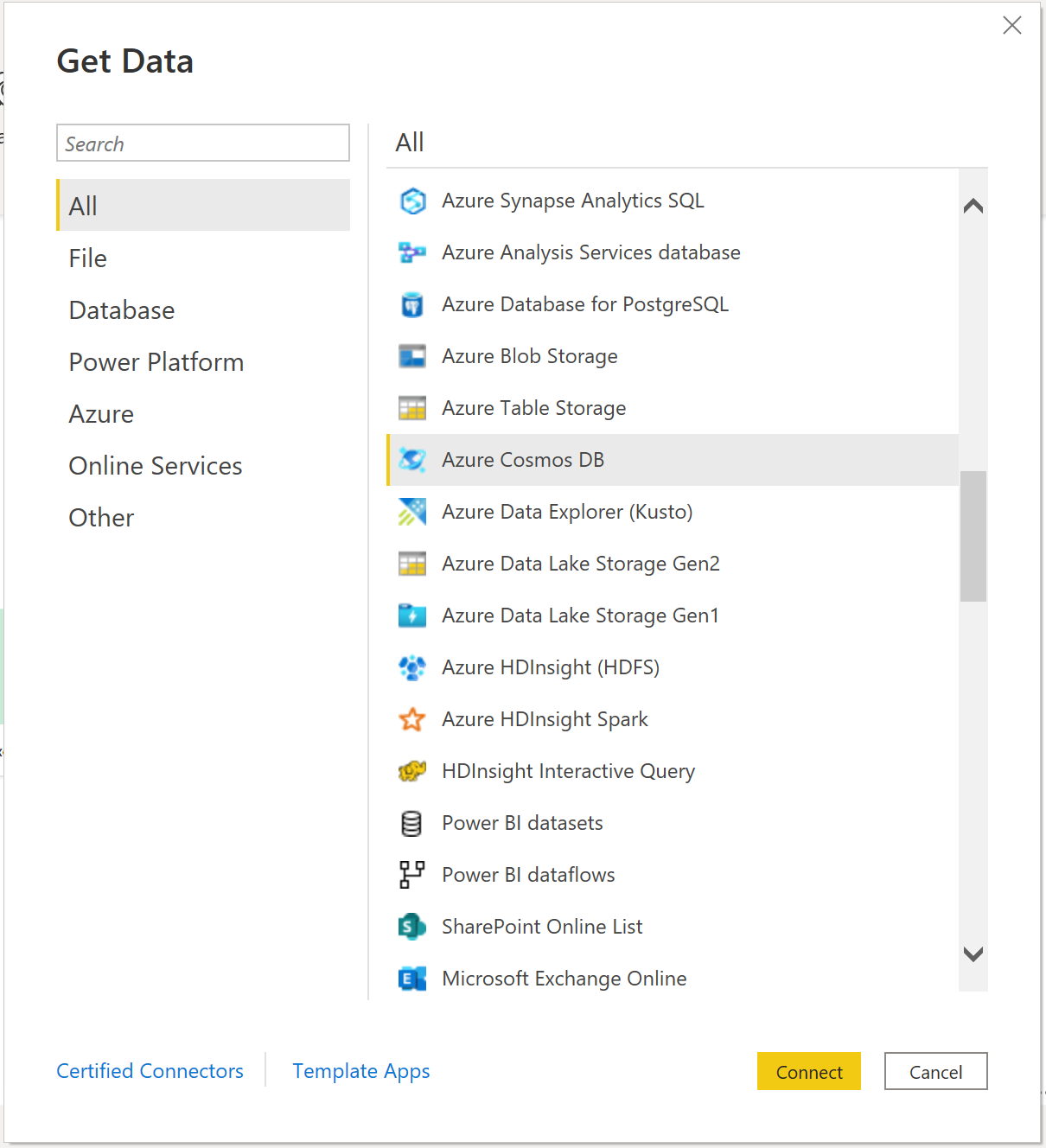The height and width of the screenshot is (1148, 1046).
Task: Click the Microsoft Exchange Online icon
Action: click(x=412, y=979)
